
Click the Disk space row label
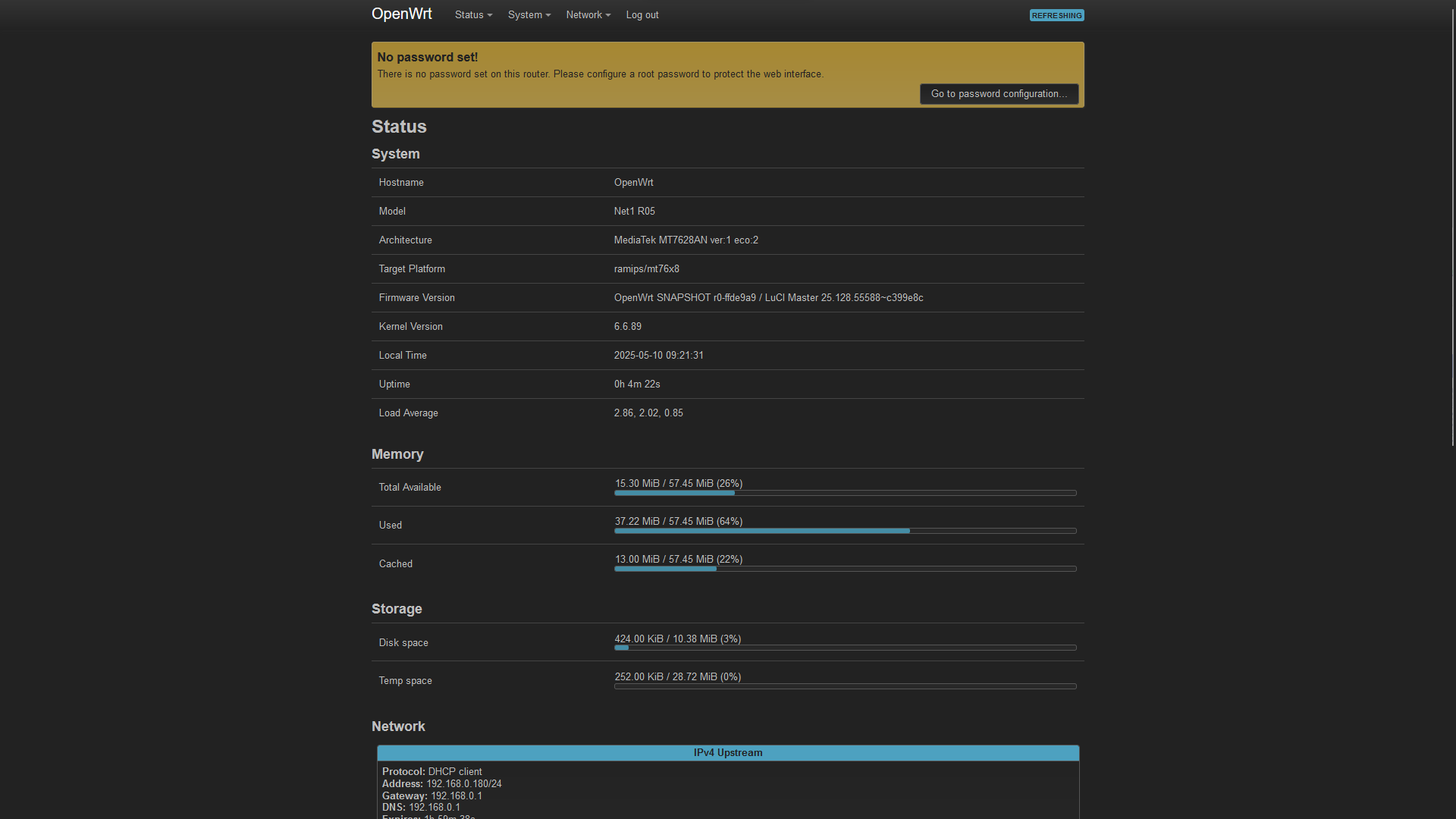403,643
